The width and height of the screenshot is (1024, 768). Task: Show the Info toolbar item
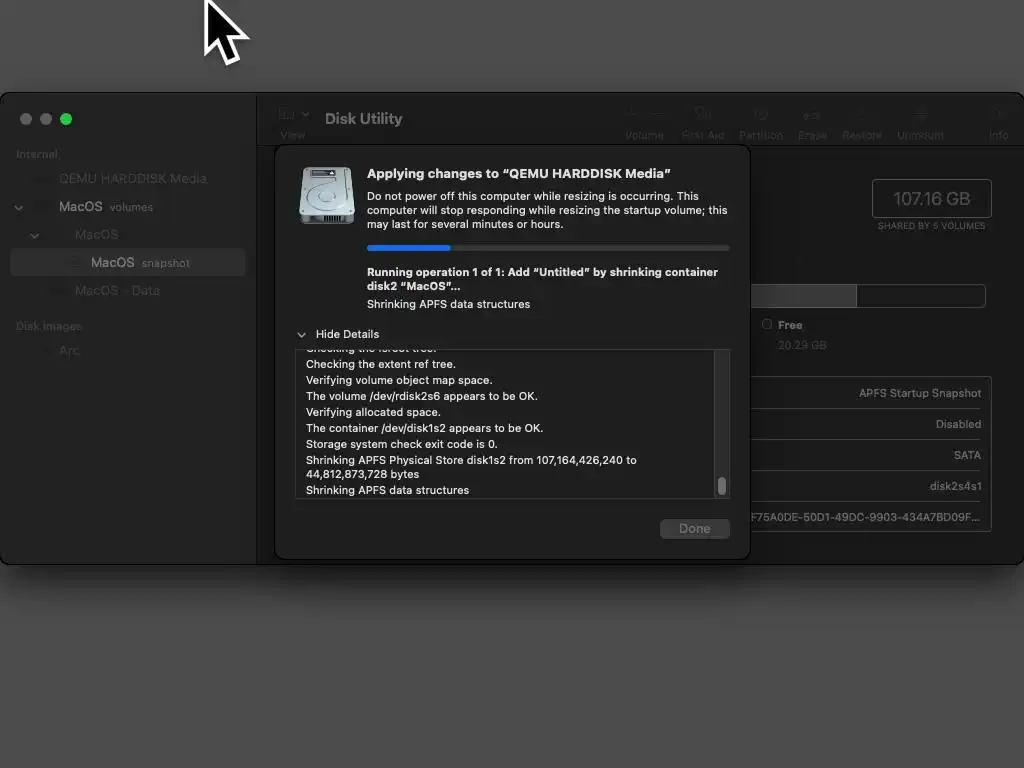point(999,123)
